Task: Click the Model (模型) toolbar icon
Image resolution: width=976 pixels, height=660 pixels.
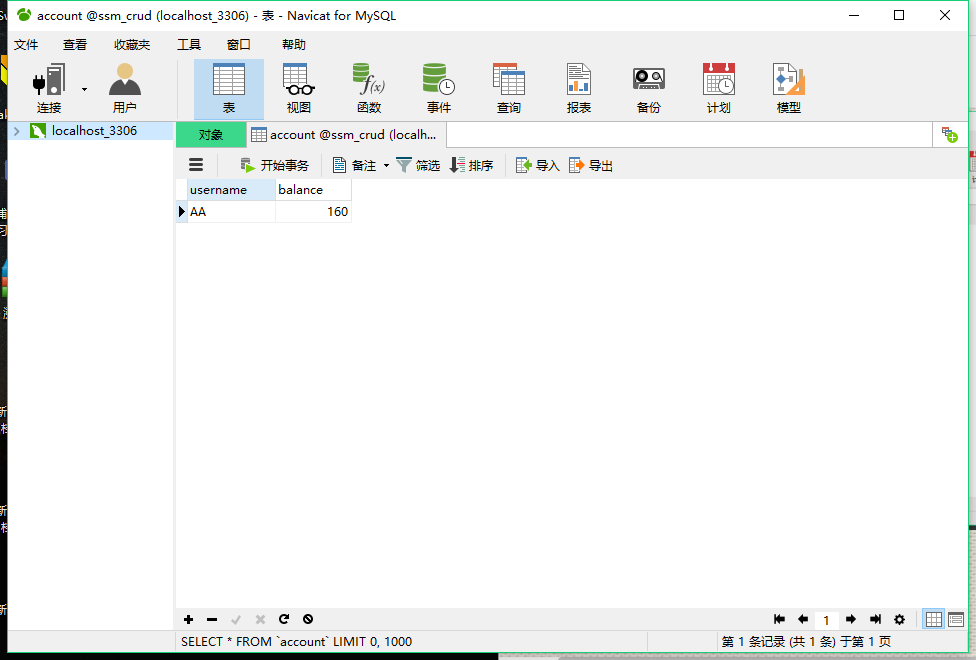Action: 788,81
